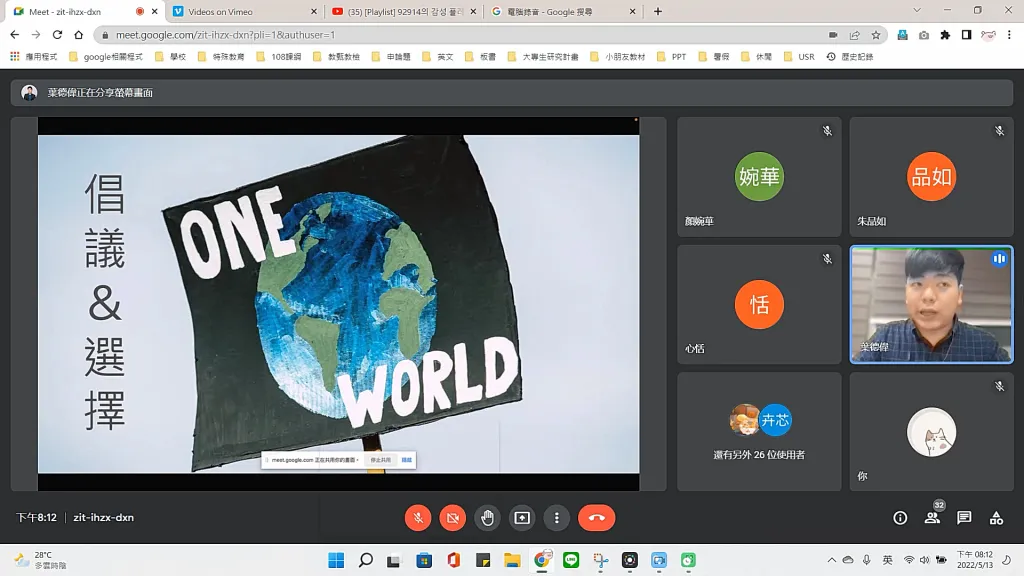Open the Meet activities panel
This screenshot has width=1024, height=576.
tap(996, 518)
